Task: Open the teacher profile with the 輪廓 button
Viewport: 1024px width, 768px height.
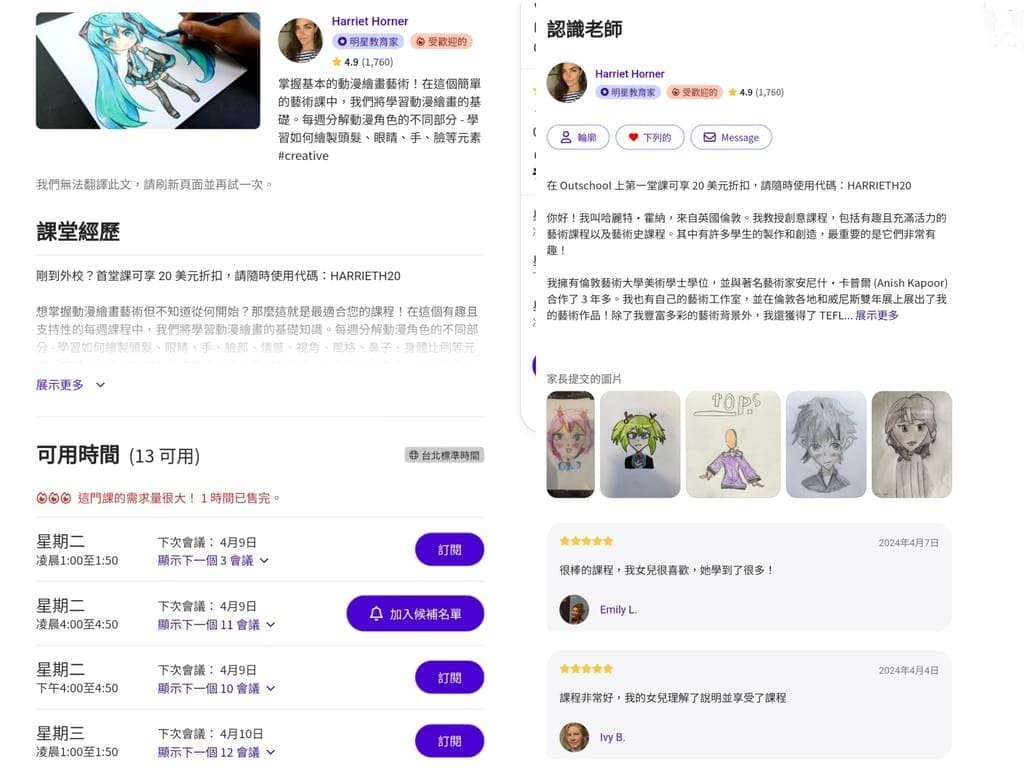Action: coord(578,137)
